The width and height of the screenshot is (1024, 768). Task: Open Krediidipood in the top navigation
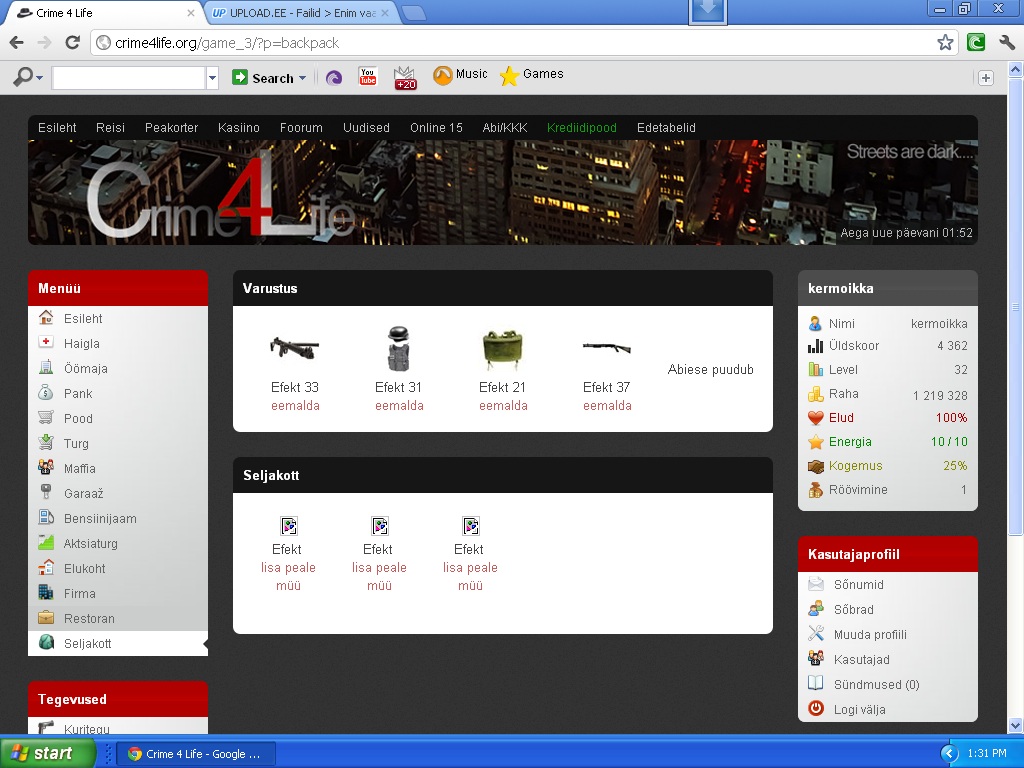click(582, 128)
